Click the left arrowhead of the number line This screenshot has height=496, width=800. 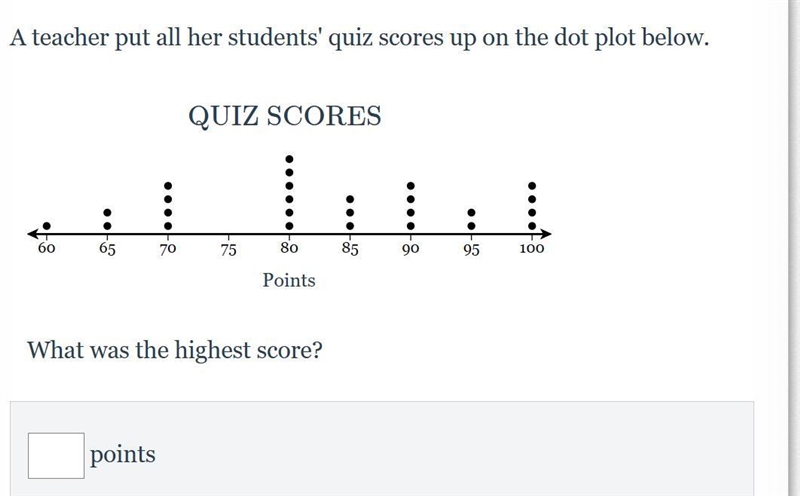(x=33, y=234)
